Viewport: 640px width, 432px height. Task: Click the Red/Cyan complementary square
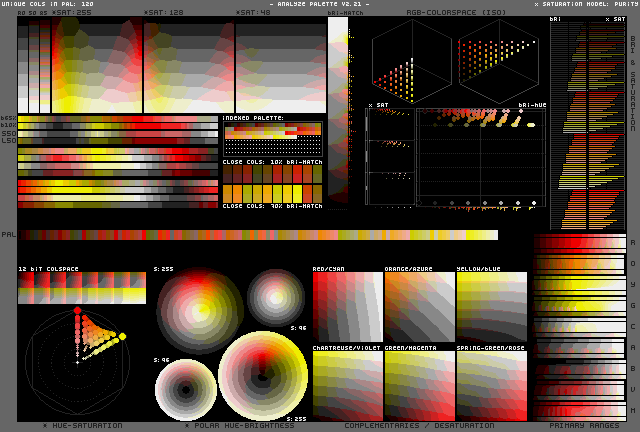coord(348,307)
